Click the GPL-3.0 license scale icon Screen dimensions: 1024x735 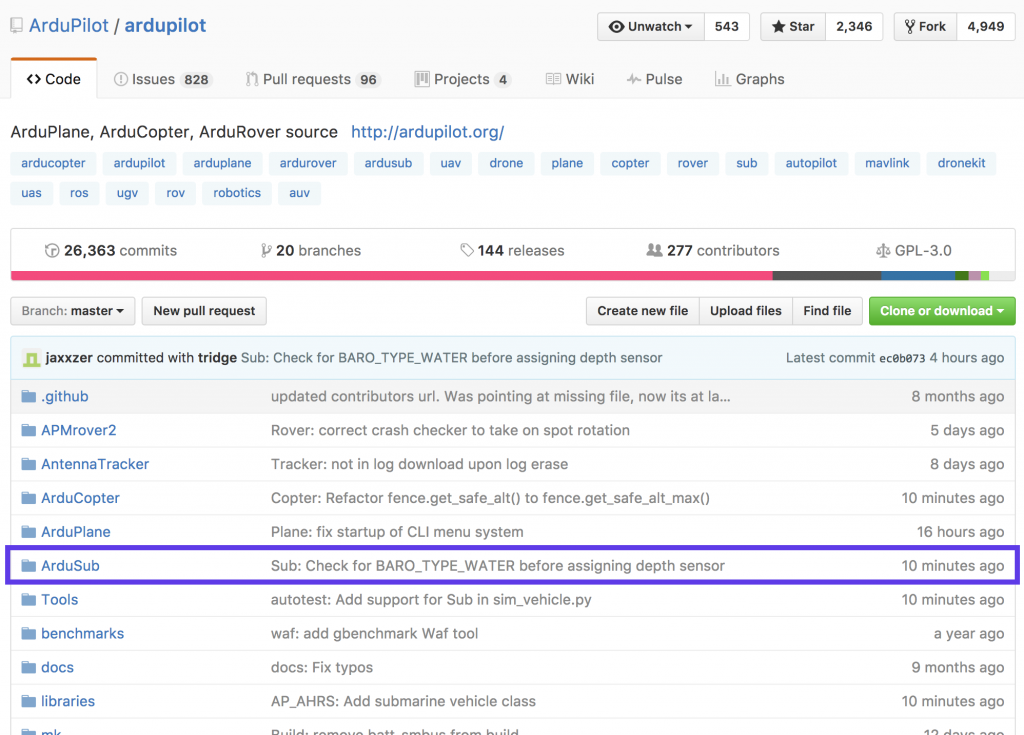[882, 251]
